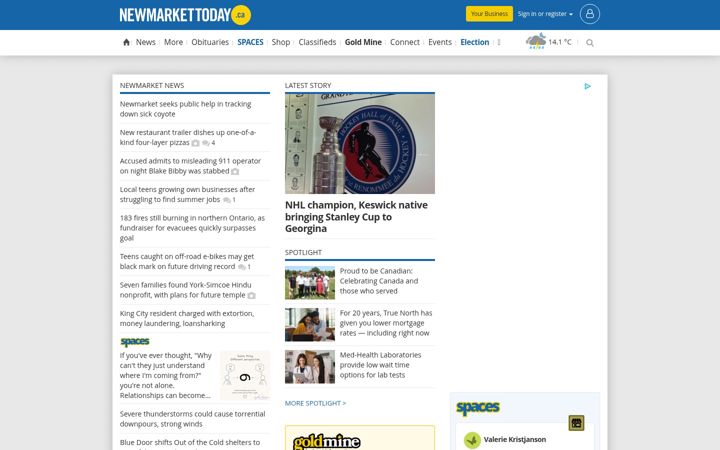The height and width of the screenshot is (450, 720).
Task: Open the News menu
Action: 146,42
